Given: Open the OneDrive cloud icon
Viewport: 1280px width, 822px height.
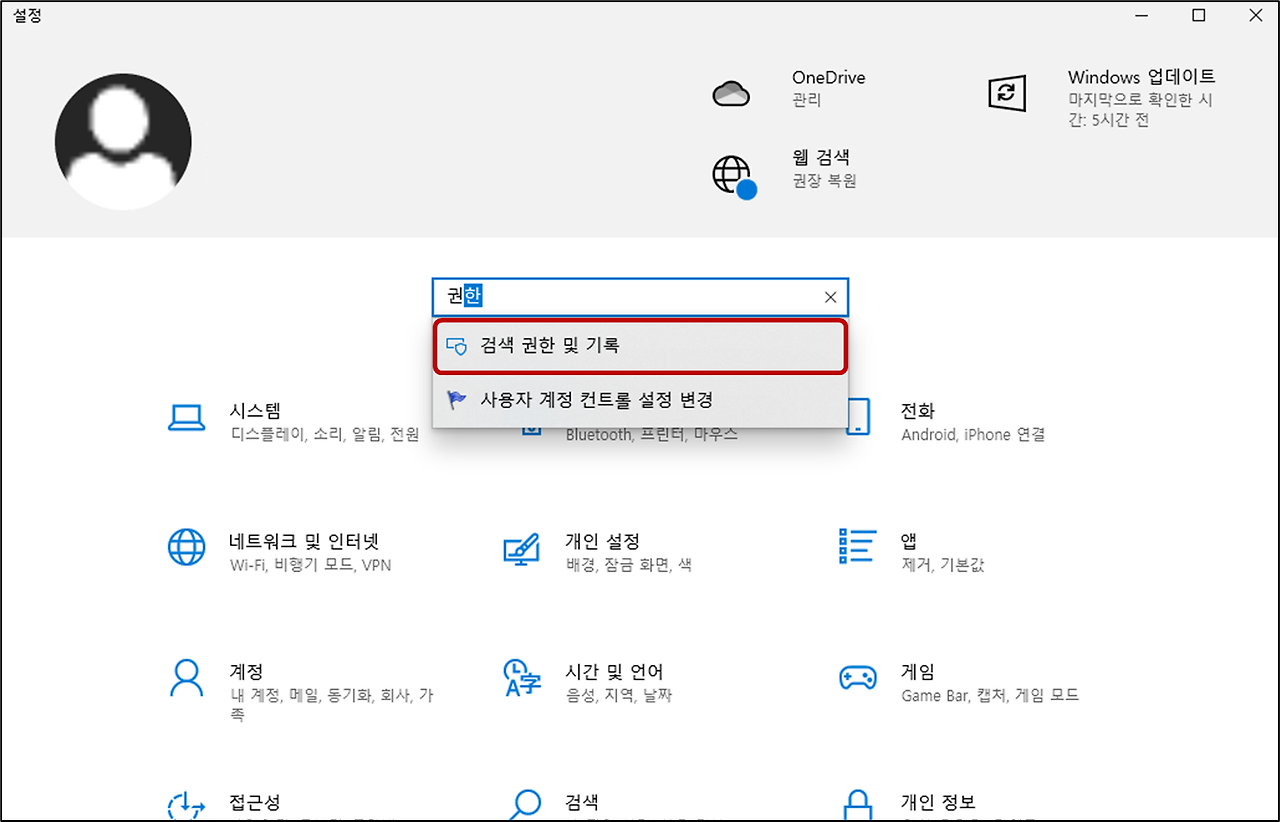Looking at the screenshot, I should click(731, 93).
